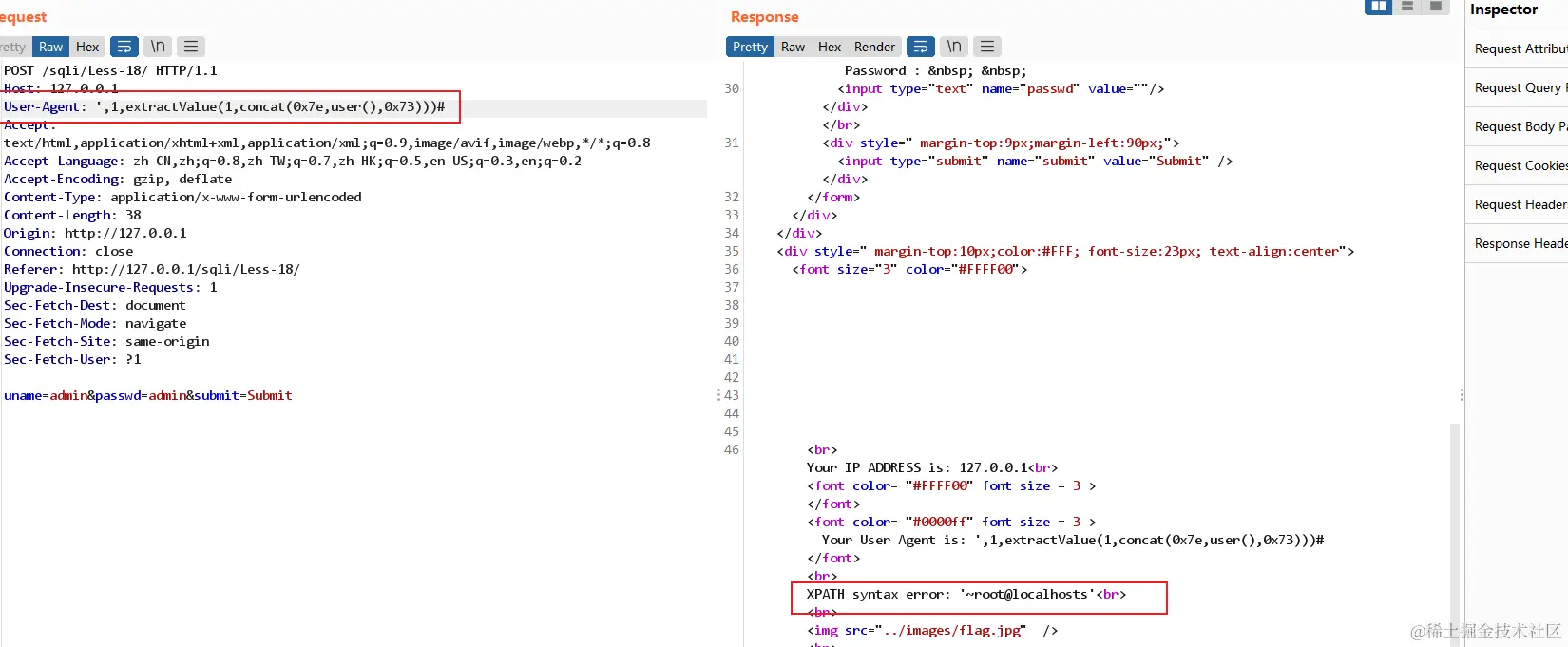Screen dimensions: 1568x647
Task: Click the Inspector panel heading
Action: (x=1503, y=10)
